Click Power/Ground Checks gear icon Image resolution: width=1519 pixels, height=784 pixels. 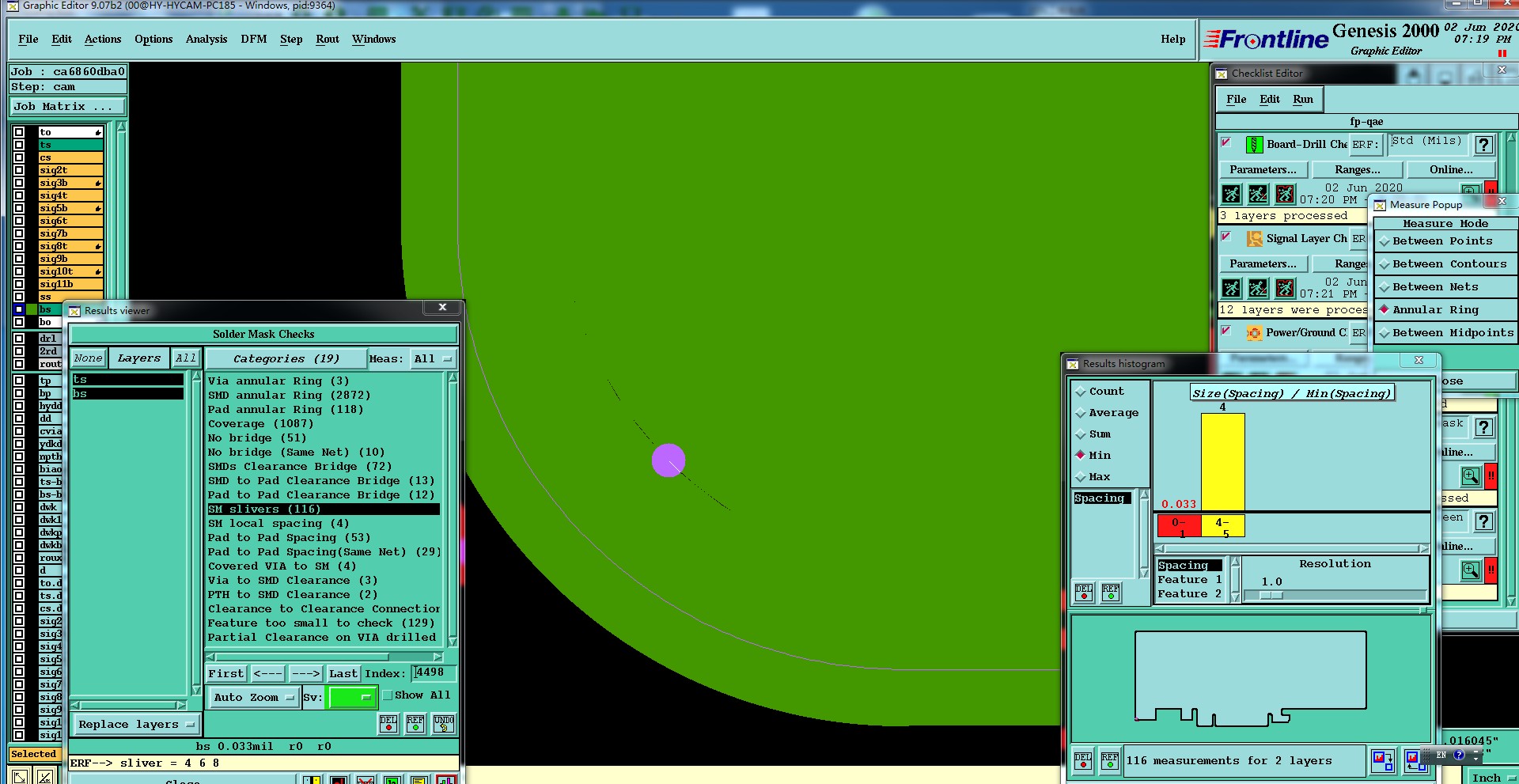pos(1254,333)
